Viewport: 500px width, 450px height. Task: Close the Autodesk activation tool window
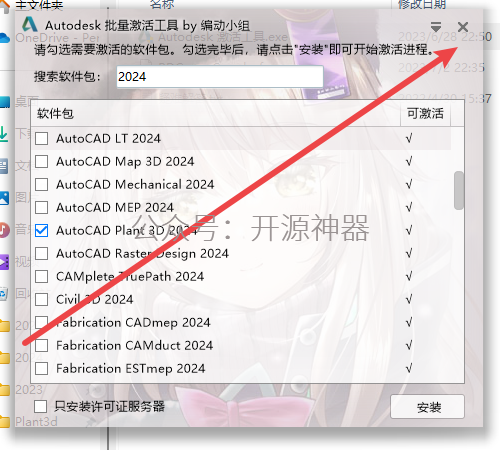pyautogui.click(x=463, y=27)
